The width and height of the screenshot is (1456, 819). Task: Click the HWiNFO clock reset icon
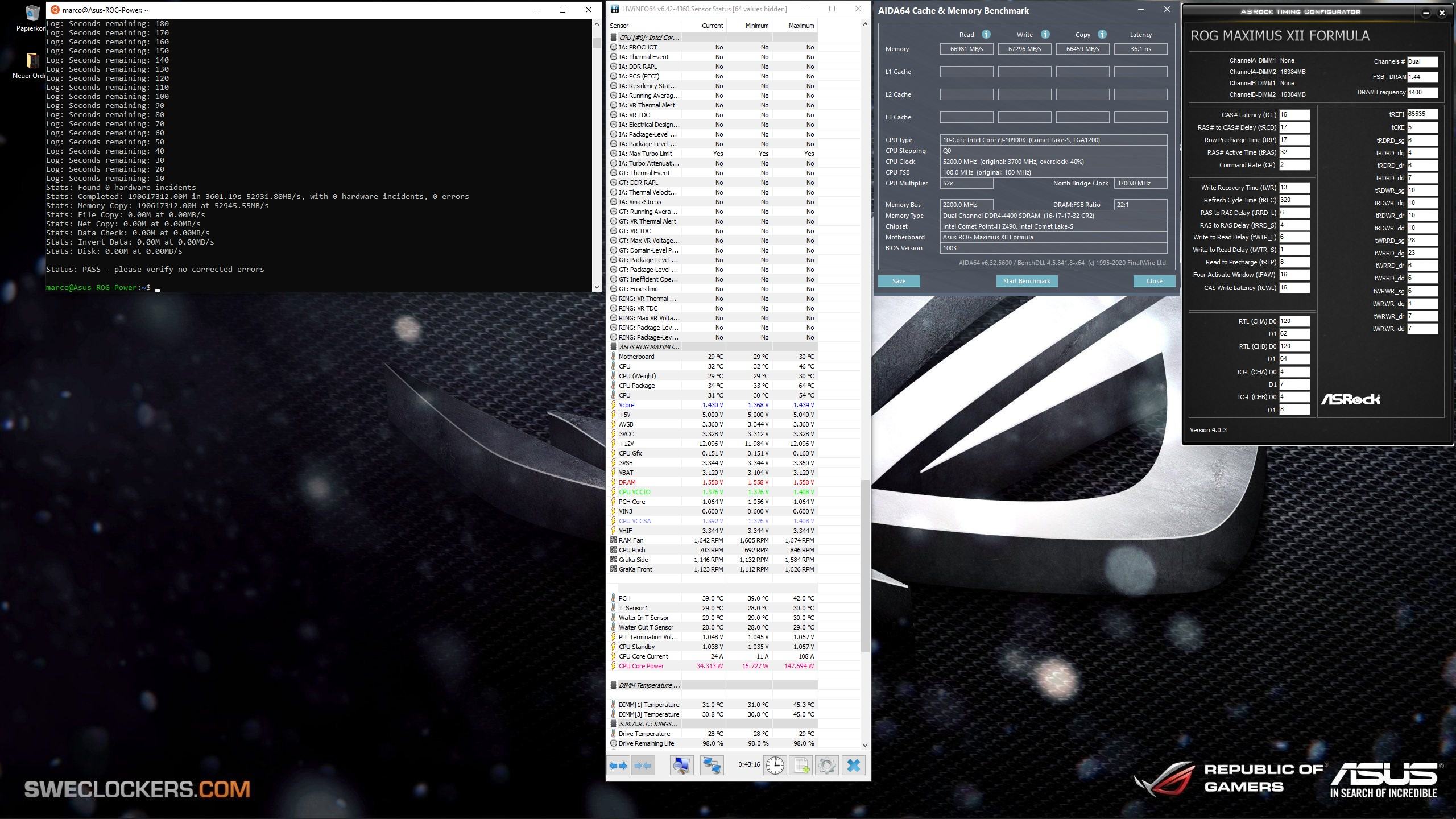pyautogui.click(x=775, y=766)
